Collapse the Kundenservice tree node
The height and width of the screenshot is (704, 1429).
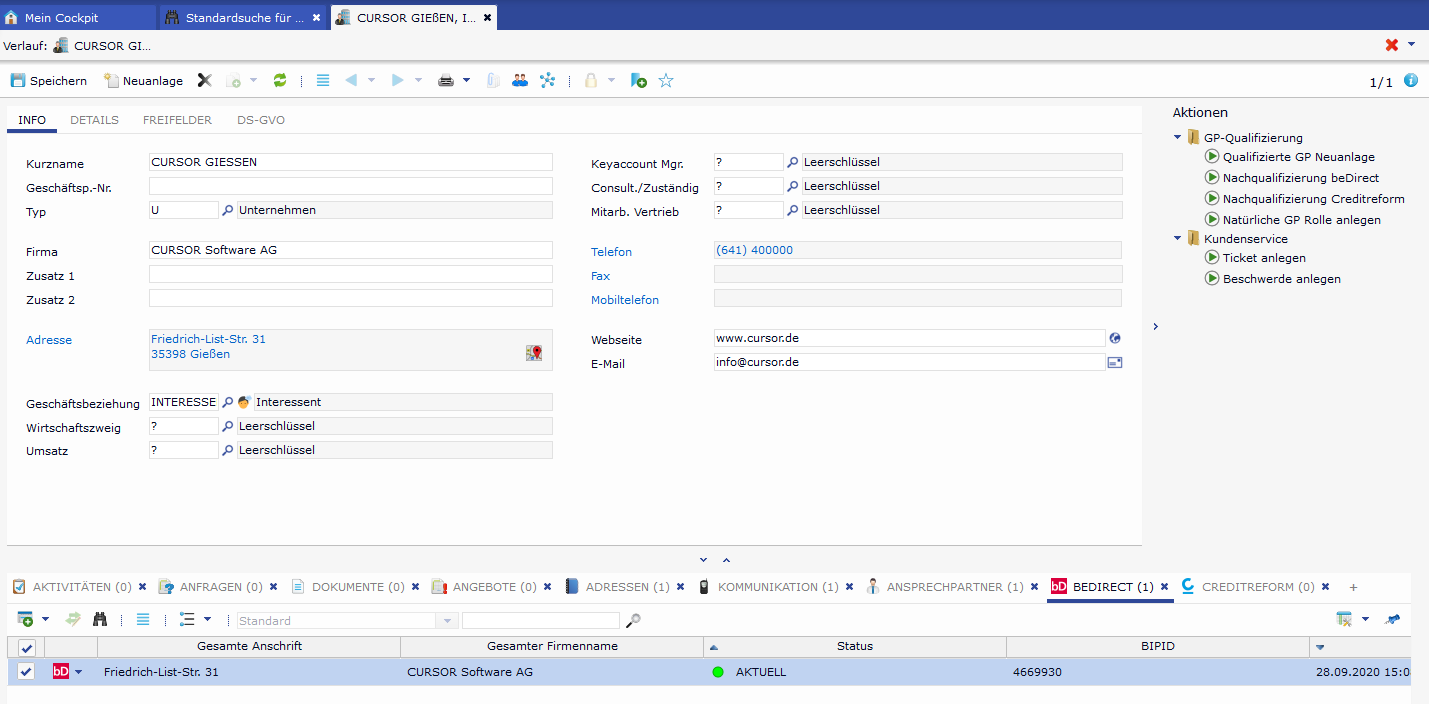(x=1179, y=239)
